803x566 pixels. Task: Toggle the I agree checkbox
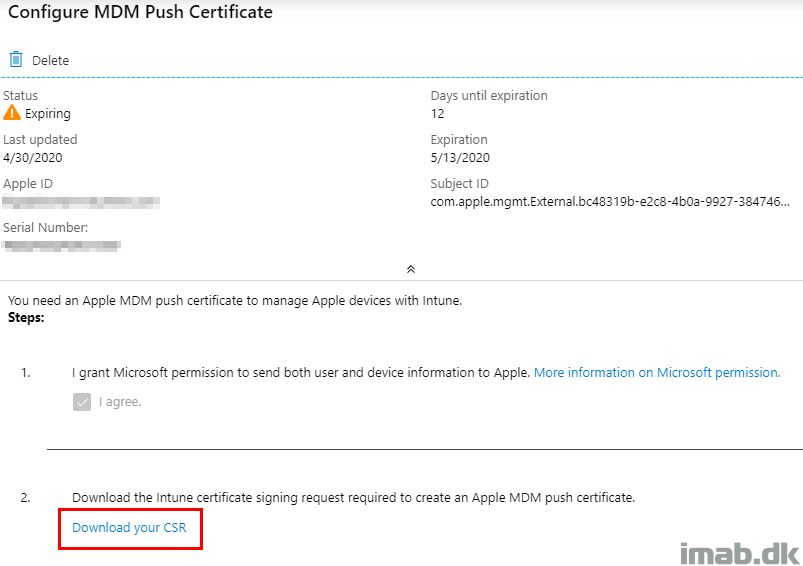[x=82, y=402]
